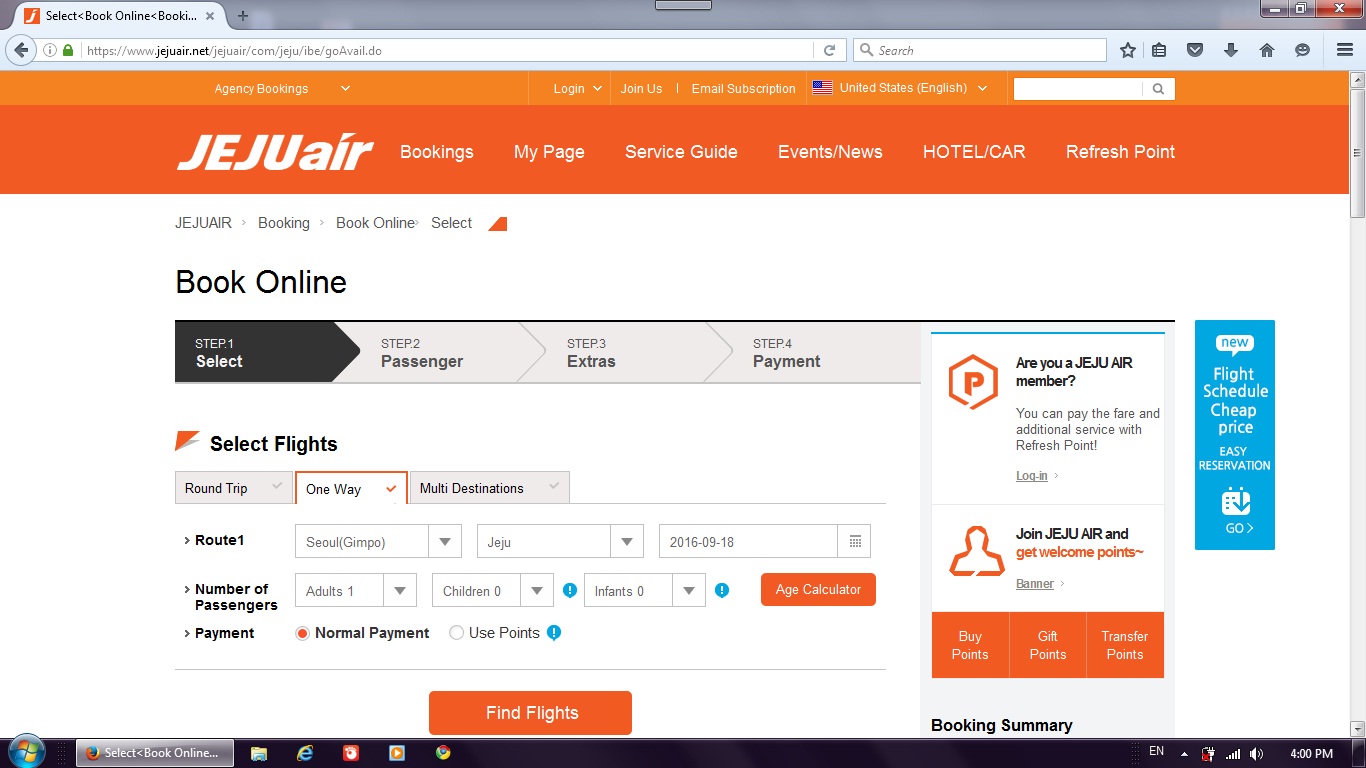The height and width of the screenshot is (768, 1366).
Task: Click the info icon next to Children
Action: tap(570, 590)
